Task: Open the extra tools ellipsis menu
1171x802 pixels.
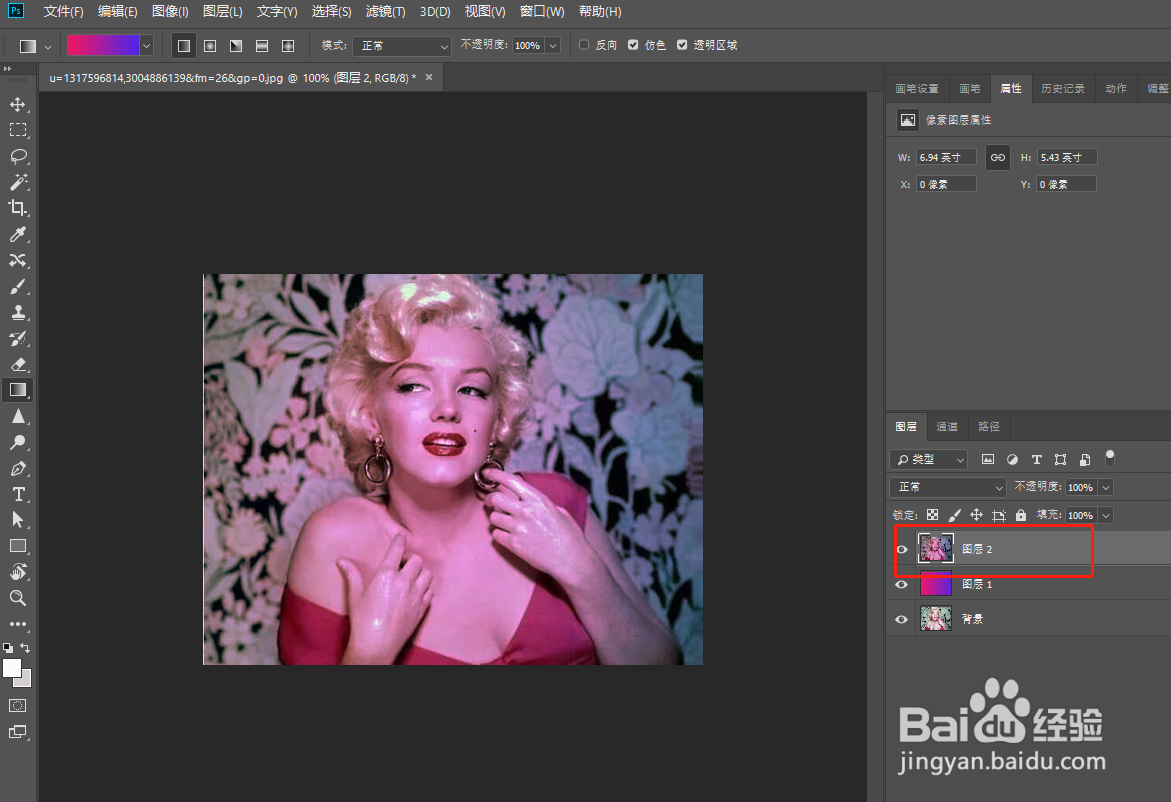Action: 18,624
